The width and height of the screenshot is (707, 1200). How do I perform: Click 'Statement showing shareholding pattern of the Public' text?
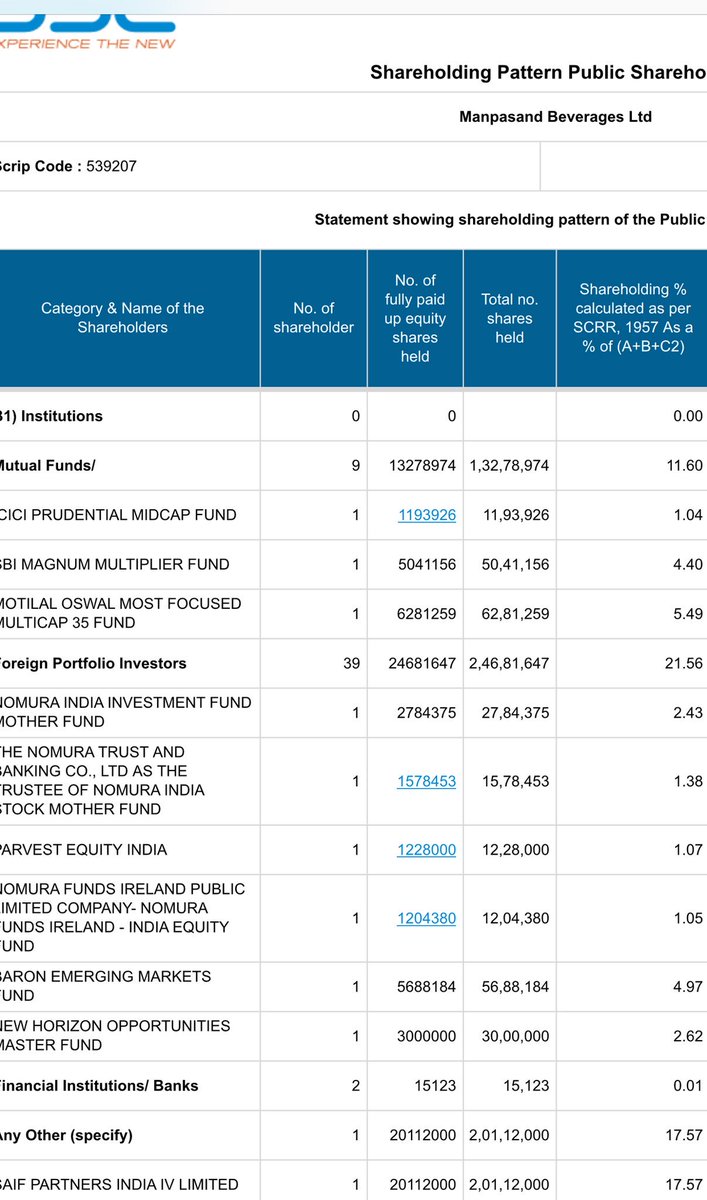click(510, 219)
